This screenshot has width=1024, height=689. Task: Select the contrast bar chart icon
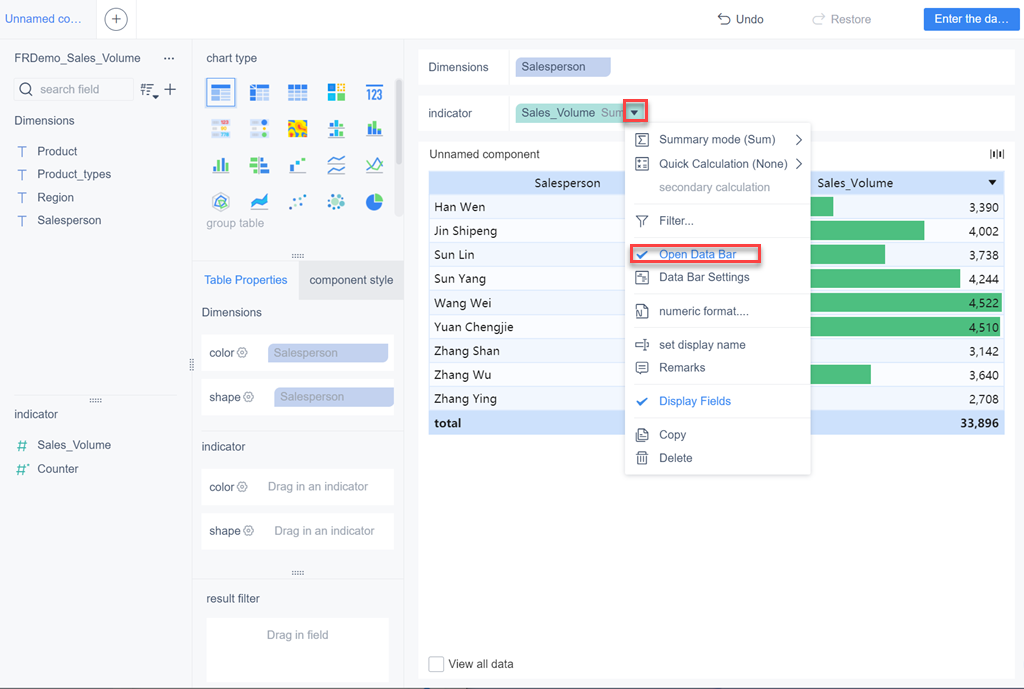[259, 165]
